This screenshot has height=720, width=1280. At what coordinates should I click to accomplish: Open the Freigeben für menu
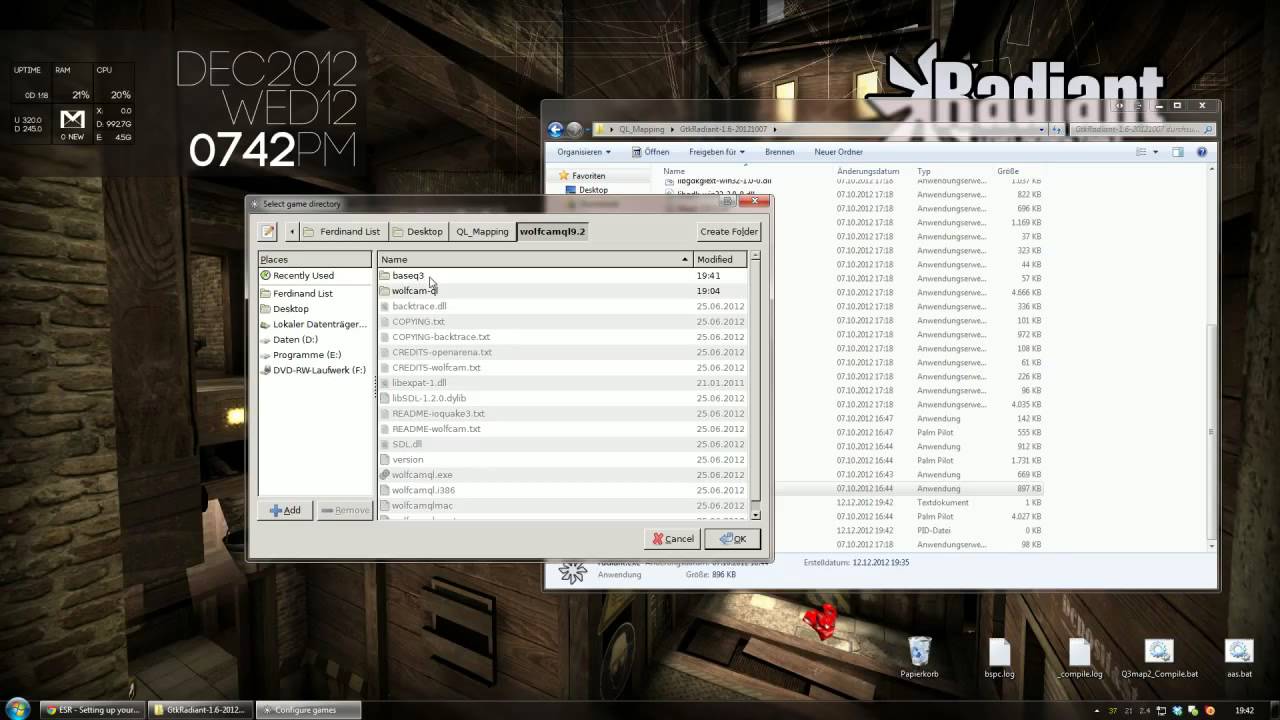click(x=716, y=152)
